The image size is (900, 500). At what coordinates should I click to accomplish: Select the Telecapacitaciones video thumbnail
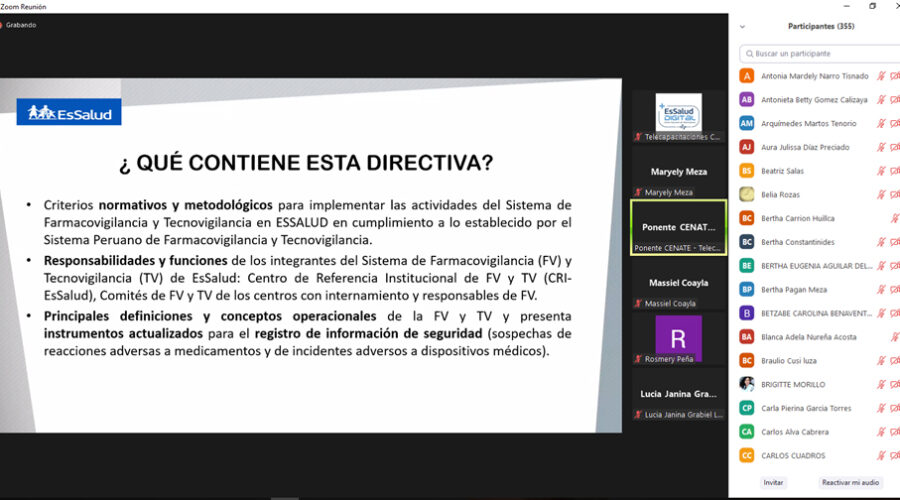point(678,117)
